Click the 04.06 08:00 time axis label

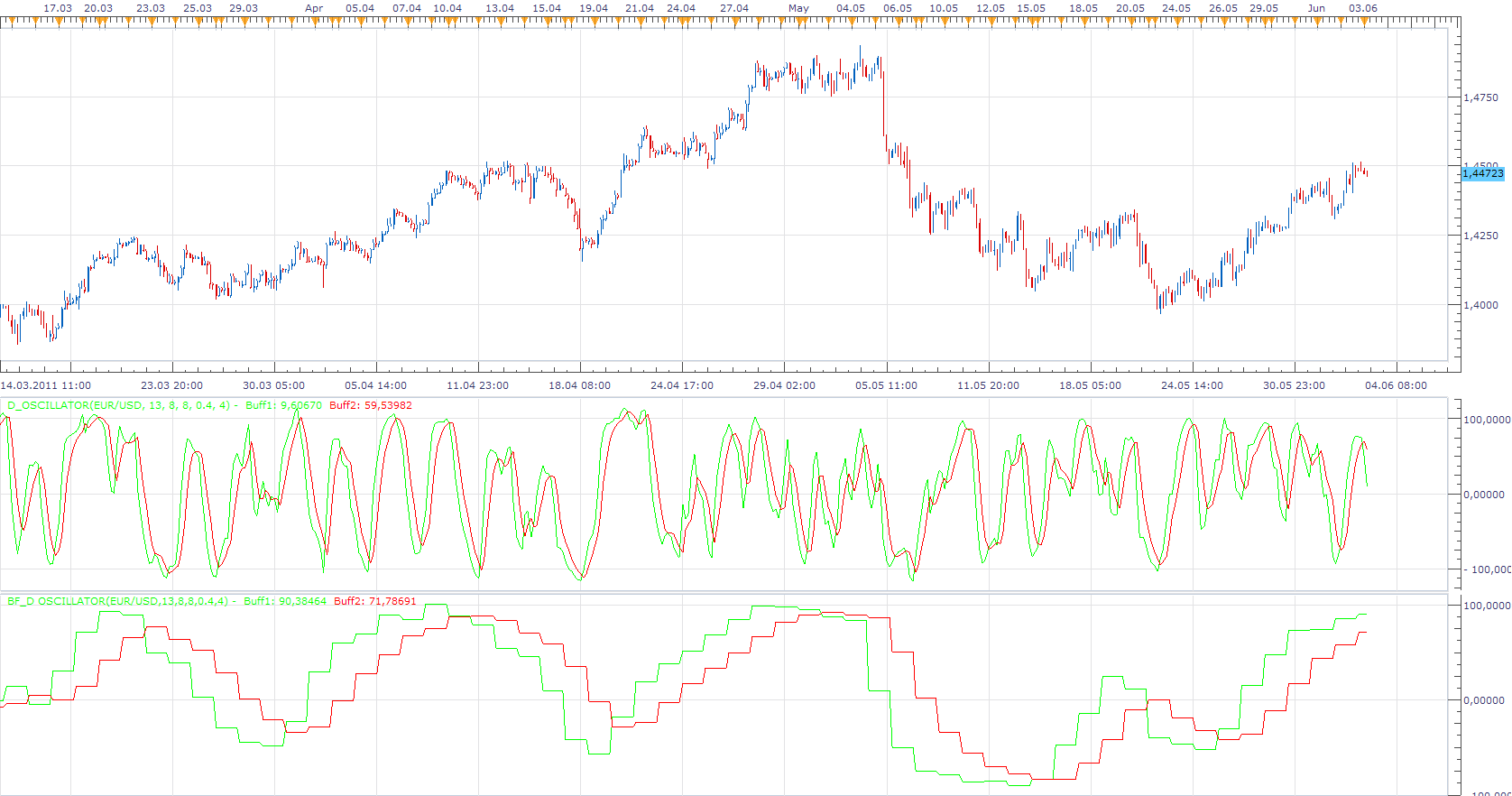[x=1396, y=385]
